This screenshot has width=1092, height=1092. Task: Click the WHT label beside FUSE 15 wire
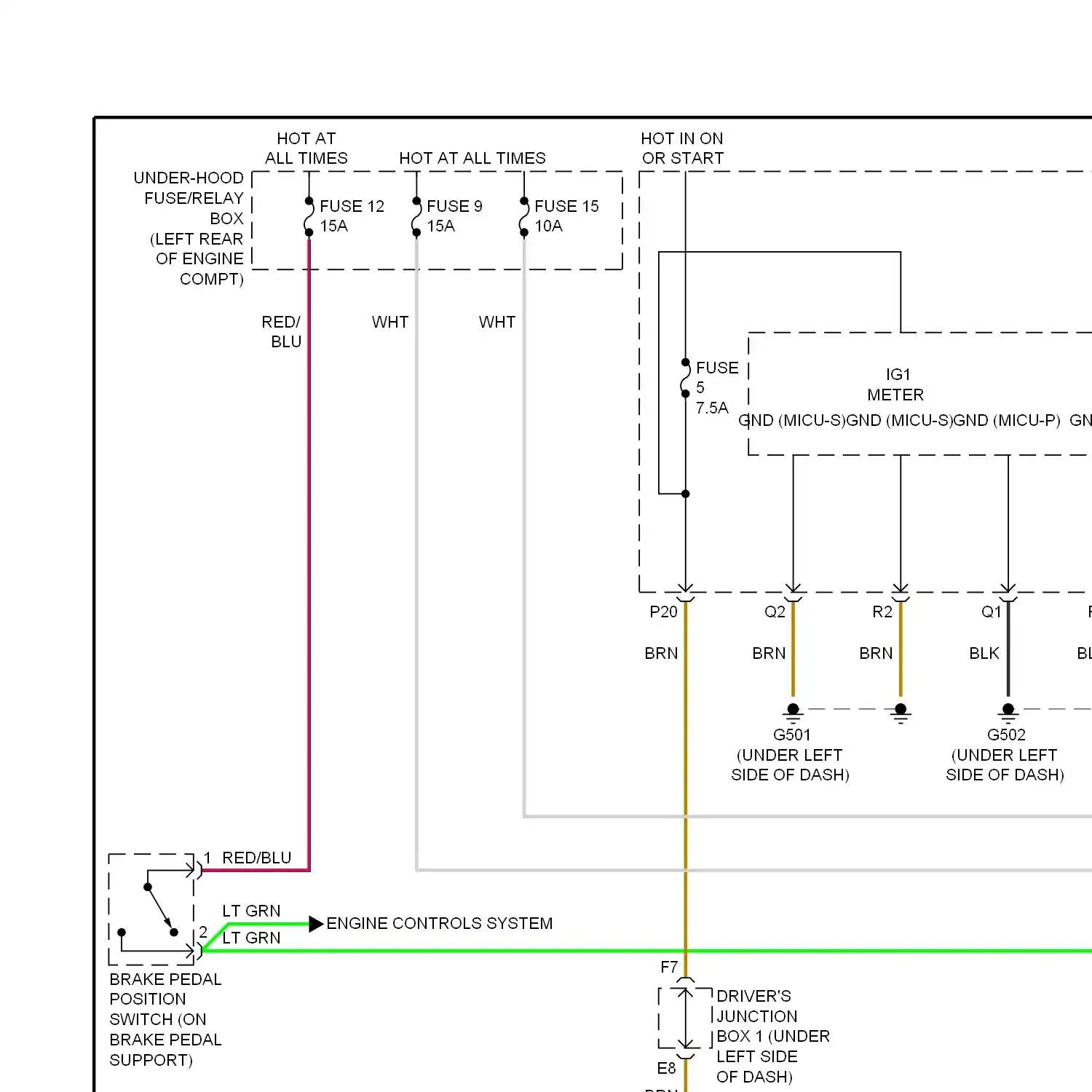click(x=497, y=322)
